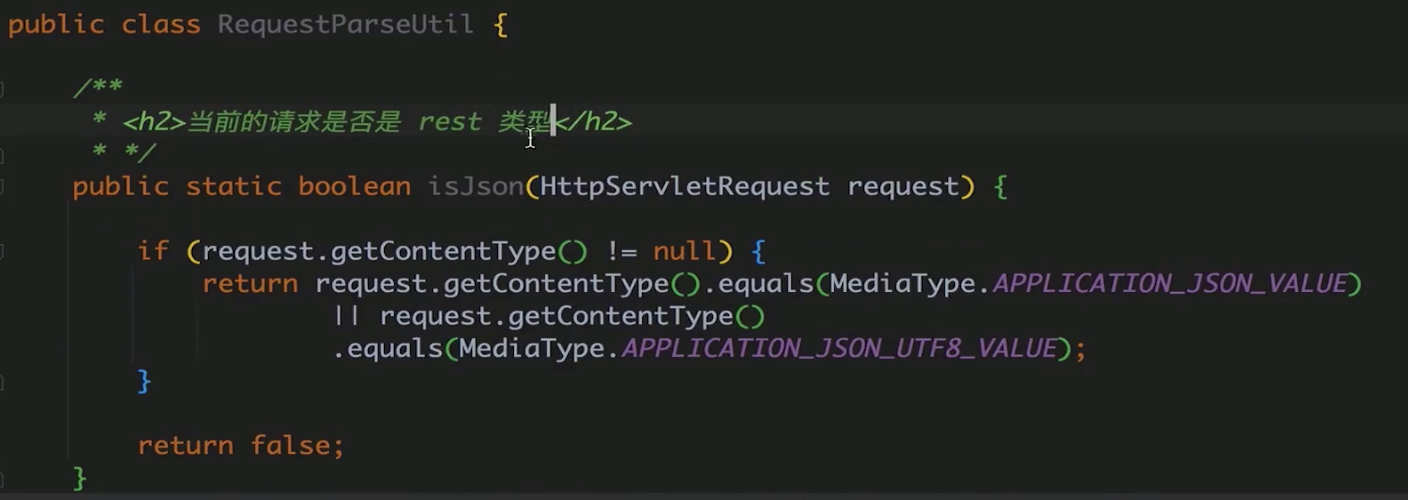Click 'public' before the class keyword
Image resolution: width=1408 pixels, height=500 pixels.
(x=56, y=24)
